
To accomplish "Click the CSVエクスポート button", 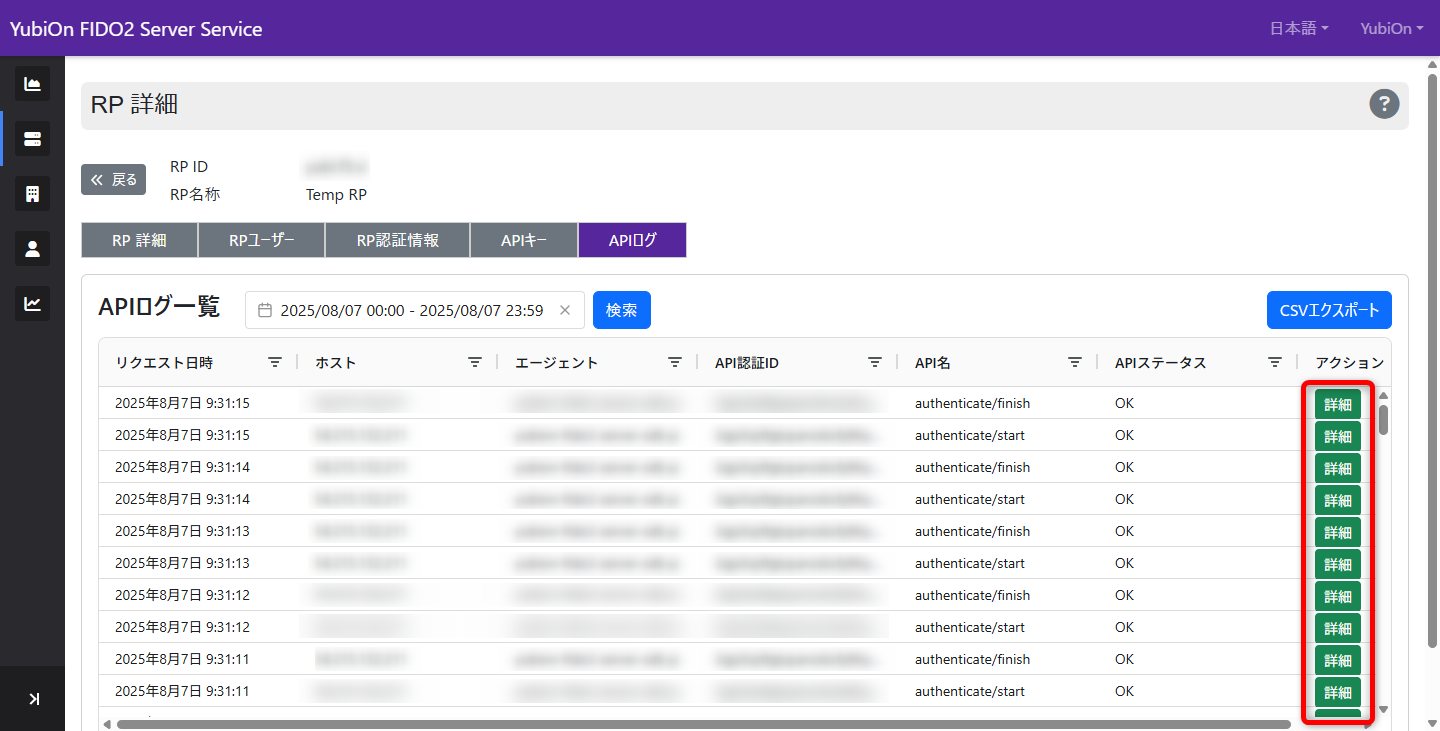I will tap(1329, 310).
